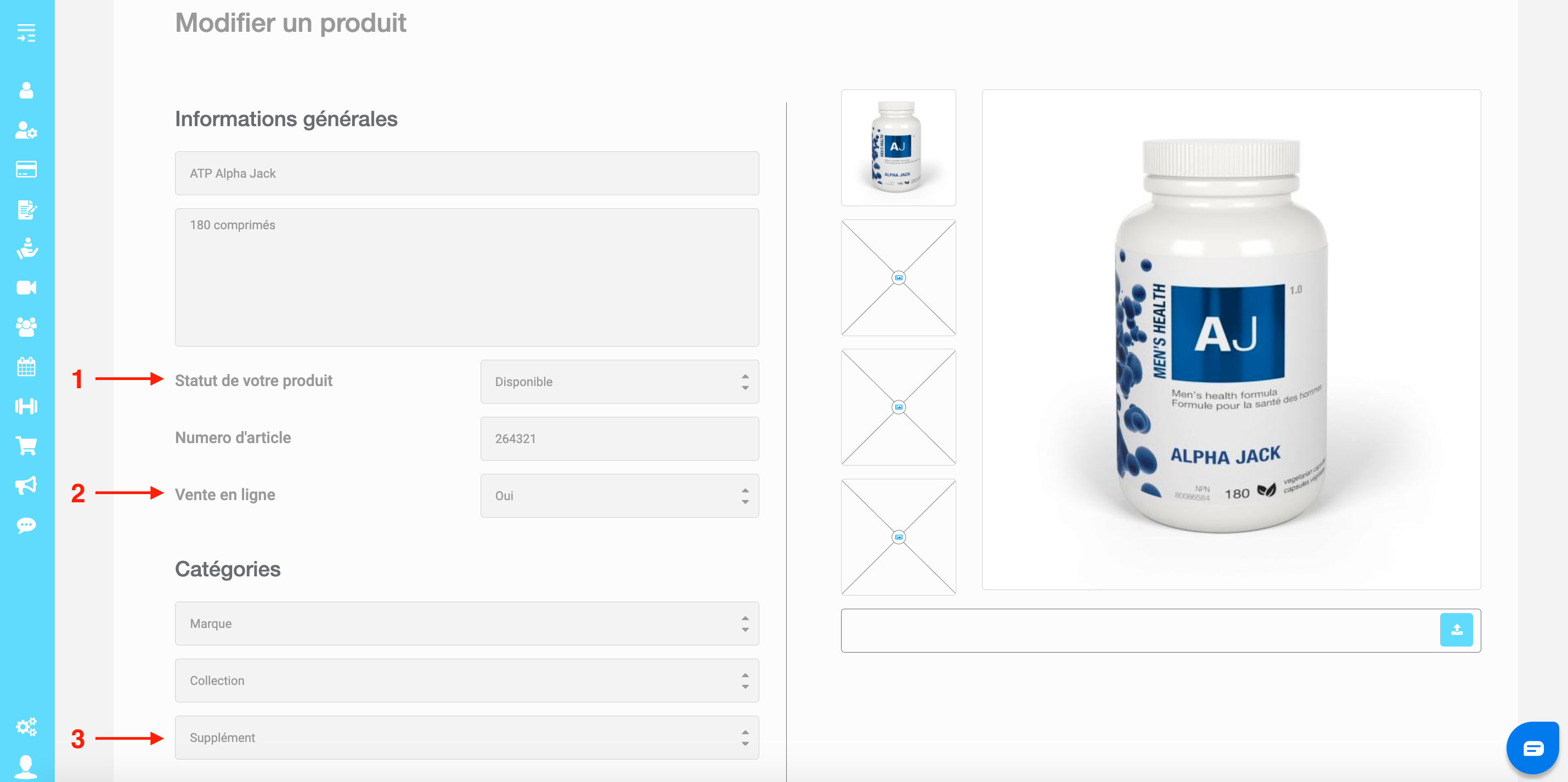The width and height of the screenshot is (1568, 782).
Task: Open the settings gears sidebar icon
Action: pos(26,726)
